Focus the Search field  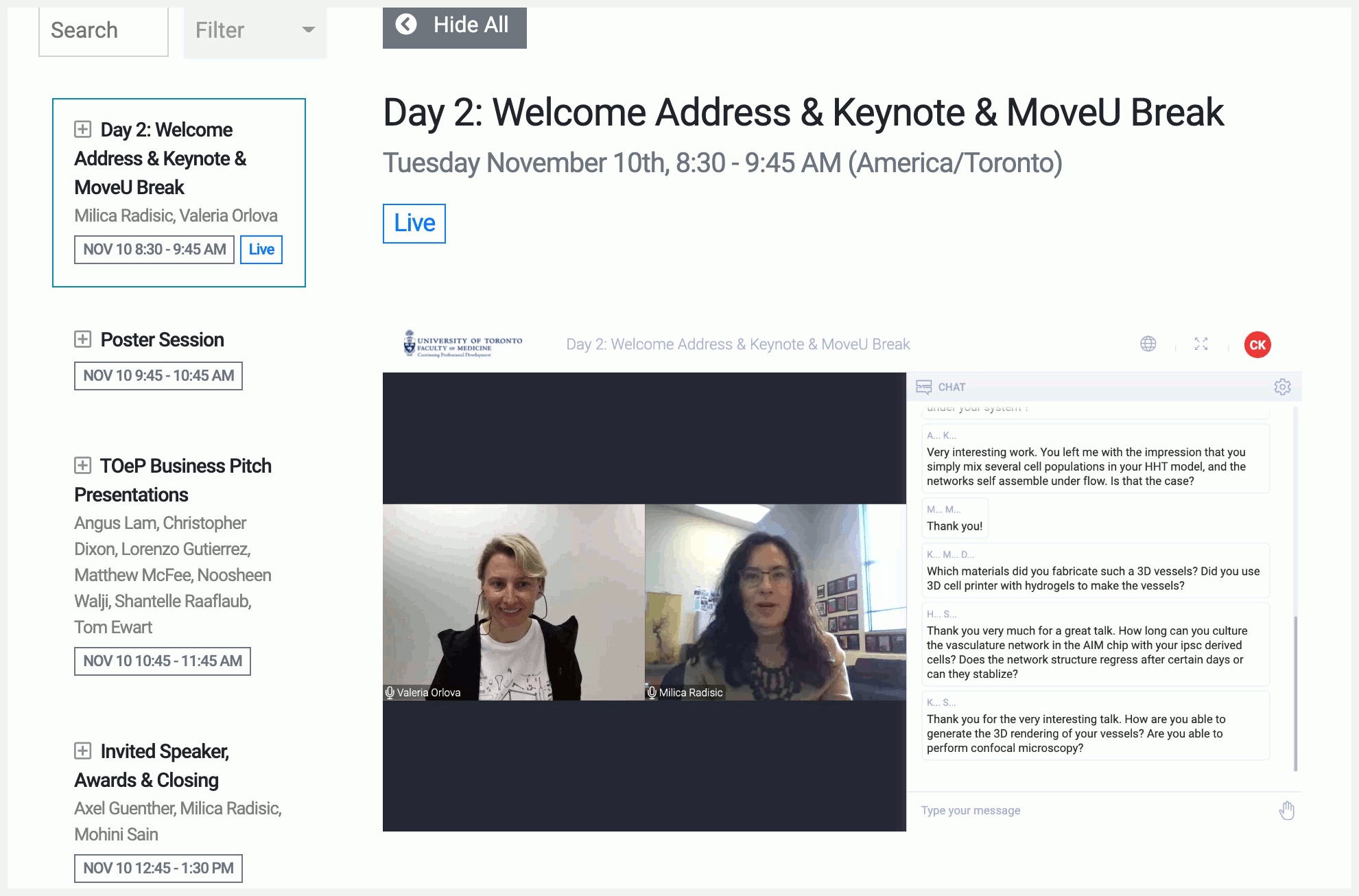(x=103, y=30)
